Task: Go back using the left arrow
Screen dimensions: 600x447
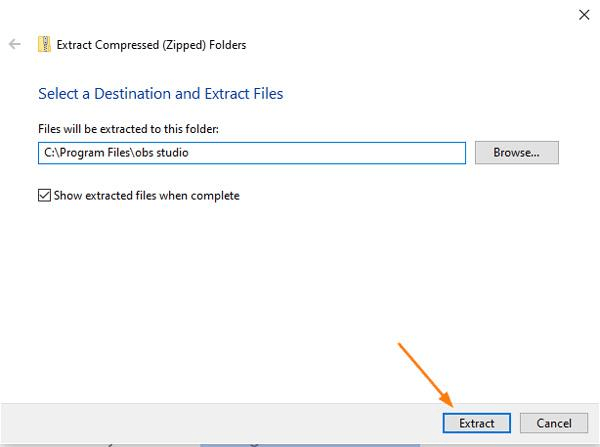Action: coord(15,44)
